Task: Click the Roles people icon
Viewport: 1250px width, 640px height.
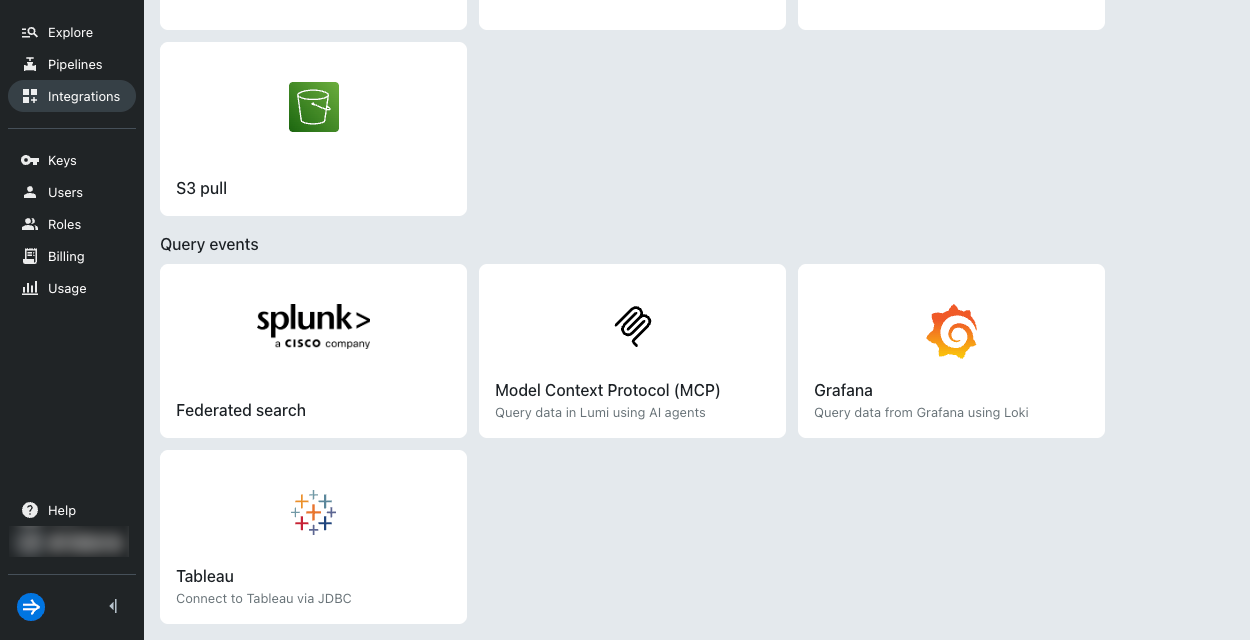Action: click(30, 225)
